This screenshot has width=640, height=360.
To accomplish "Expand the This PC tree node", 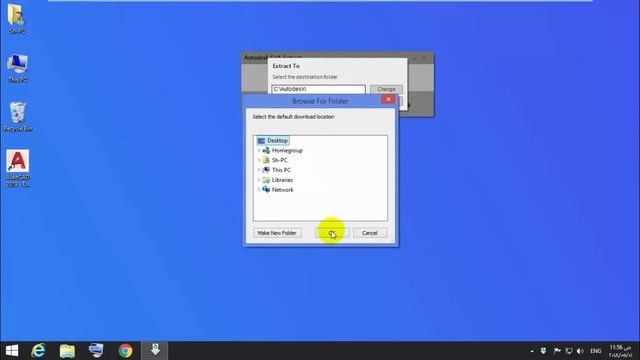I will click(x=259, y=170).
